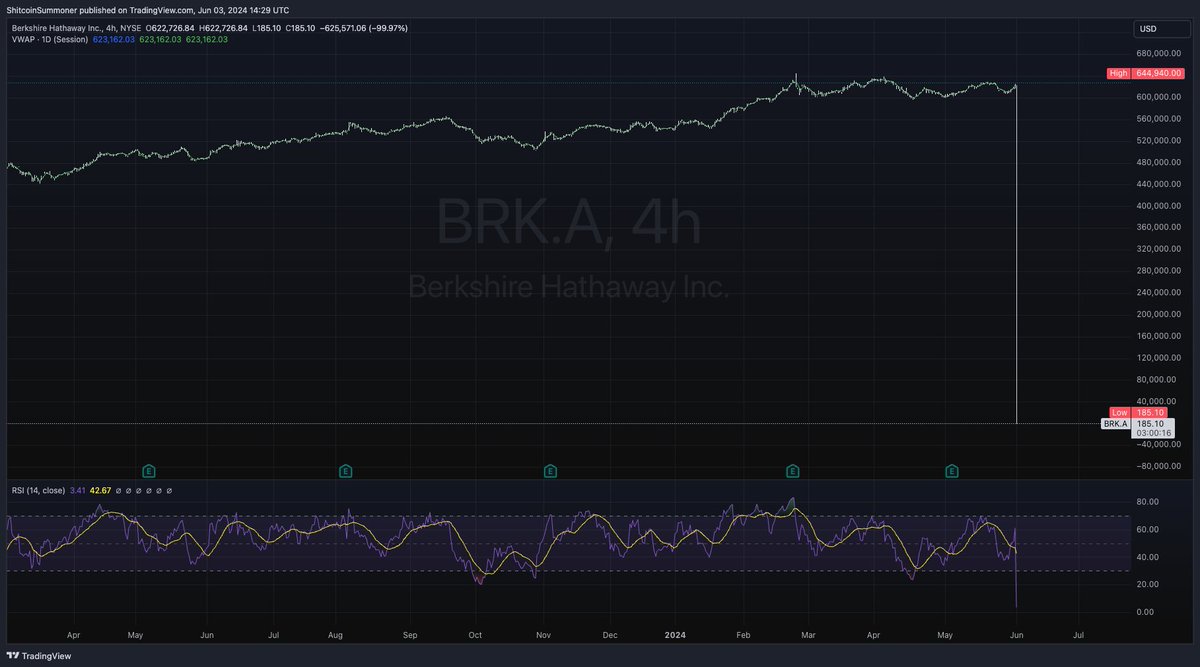Click the earnings E marker for August

pos(345,470)
